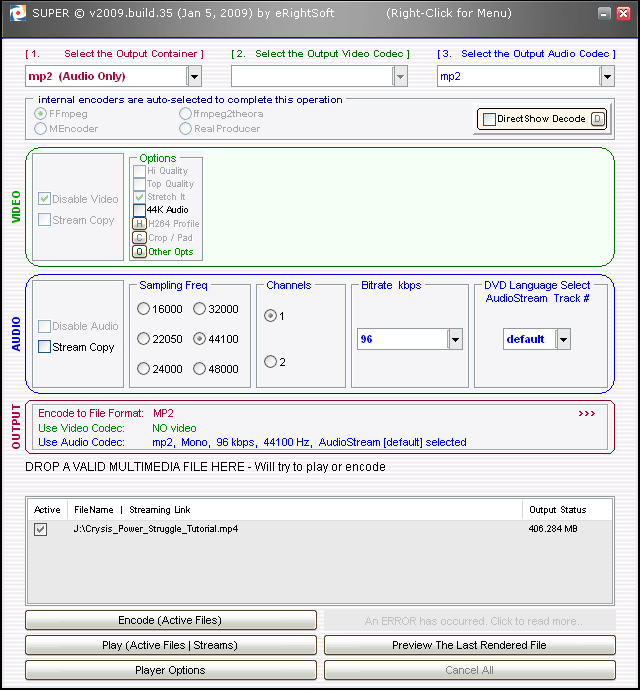Choose 2 audio channels

(x=271, y=362)
